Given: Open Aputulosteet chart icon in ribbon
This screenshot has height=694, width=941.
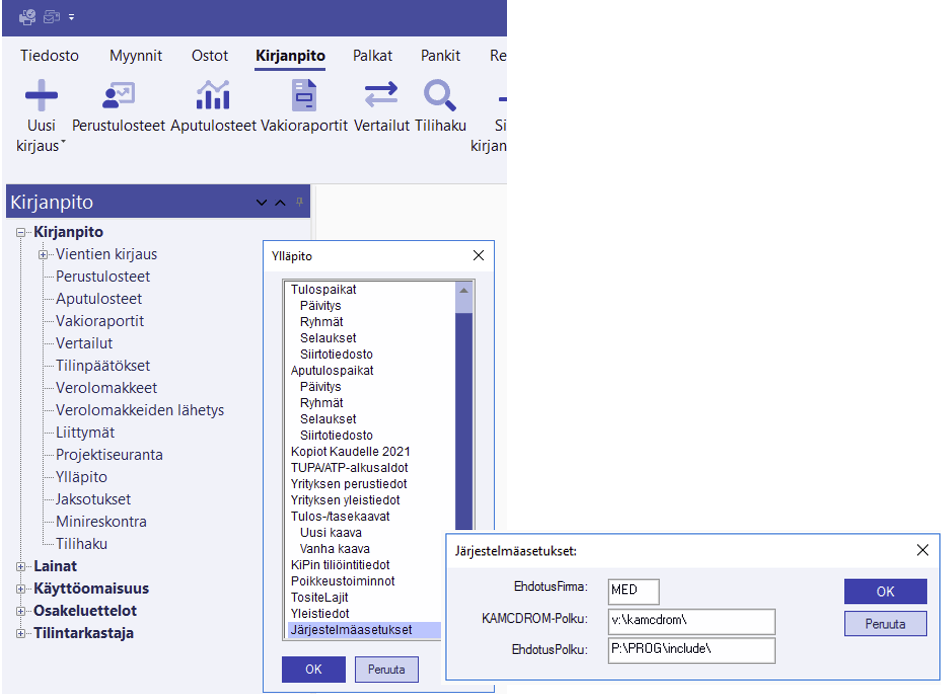Looking at the screenshot, I should pyautogui.click(x=213, y=97).
